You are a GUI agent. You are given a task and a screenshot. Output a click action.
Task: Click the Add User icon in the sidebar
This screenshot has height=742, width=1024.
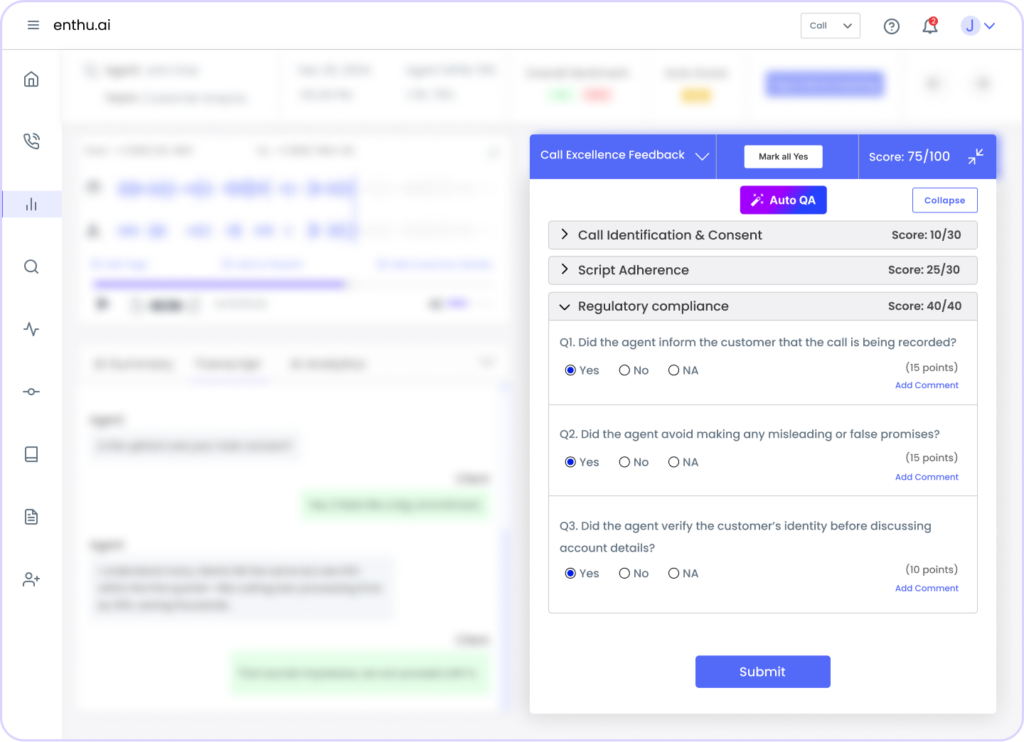(x=32, y=578)
